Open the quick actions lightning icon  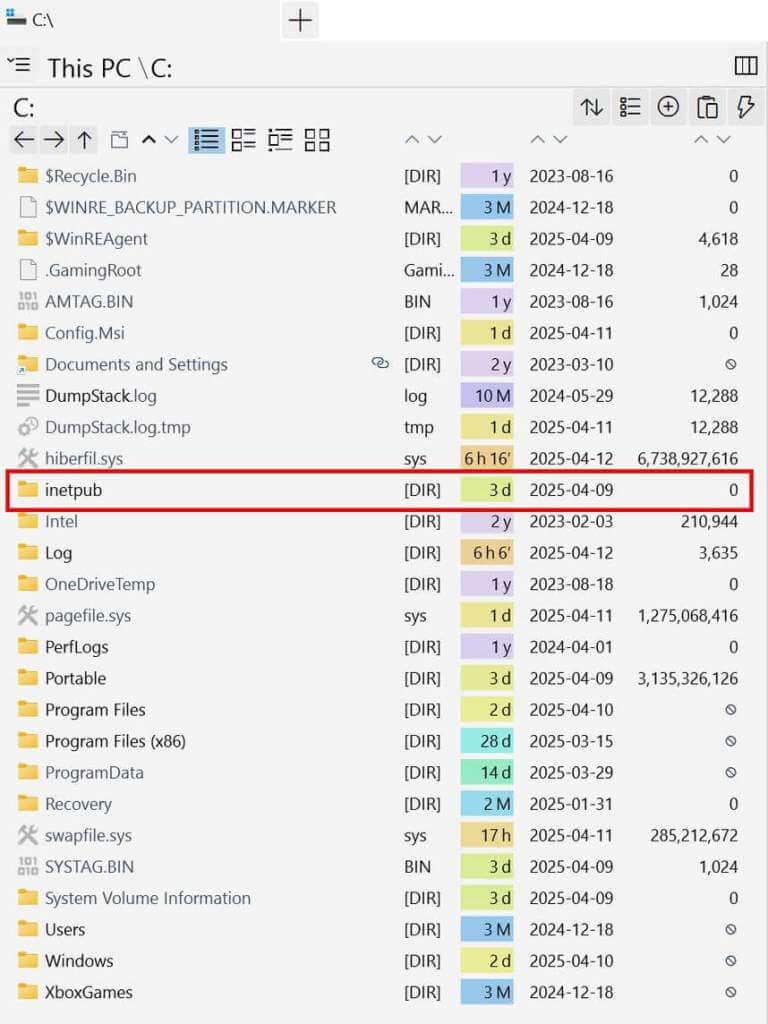(746, 106)
